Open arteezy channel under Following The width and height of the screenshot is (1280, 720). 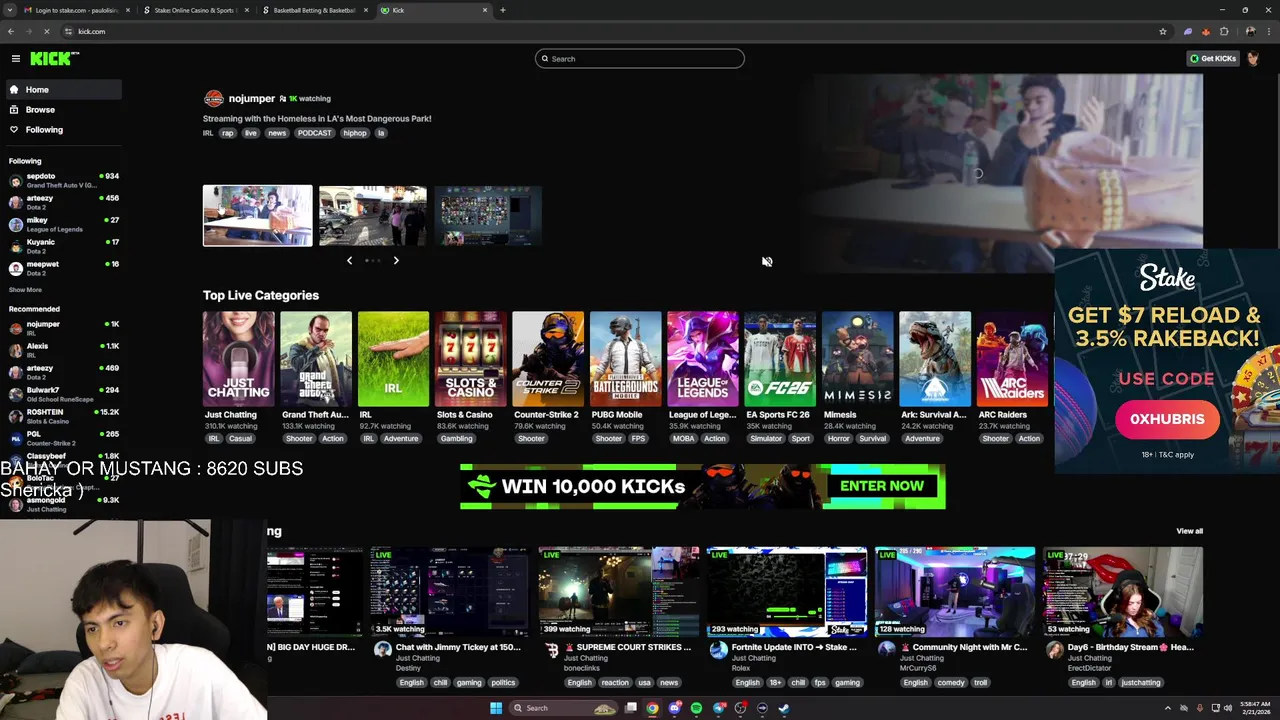pos(62,202)
